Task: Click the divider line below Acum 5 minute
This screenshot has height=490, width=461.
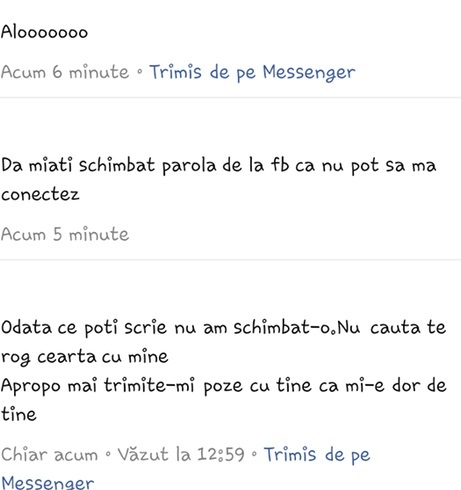Action: [230, 260]
